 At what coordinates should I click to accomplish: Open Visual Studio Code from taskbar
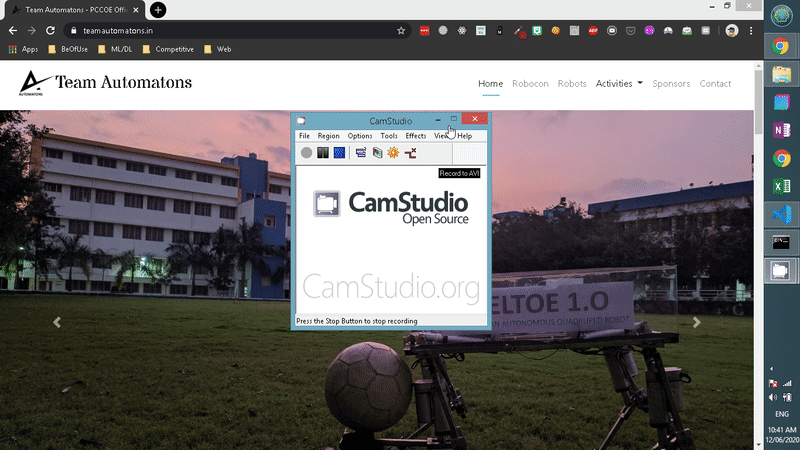tap(781, 214)
